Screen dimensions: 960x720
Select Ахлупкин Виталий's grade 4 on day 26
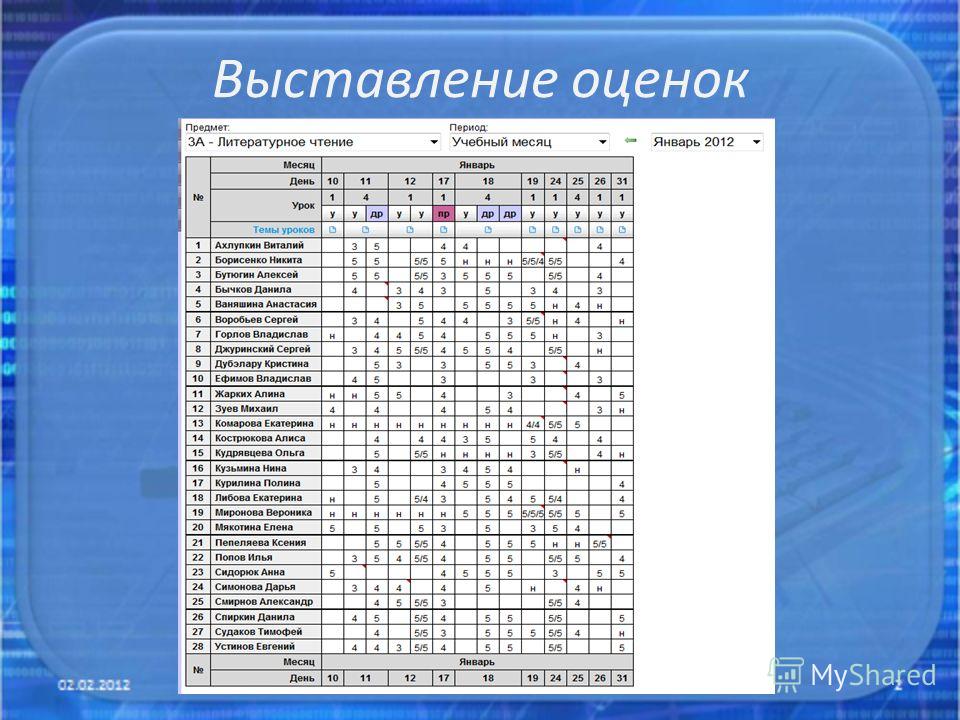point(600,246)
